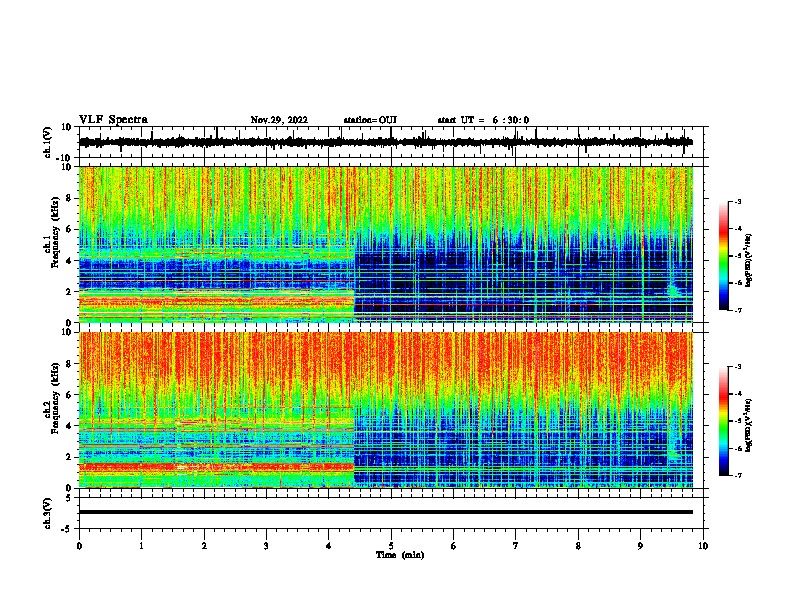Click the 'VLF Spectra' title text
Viewport: 792px width, 612px height.
(x=113, y=120)
